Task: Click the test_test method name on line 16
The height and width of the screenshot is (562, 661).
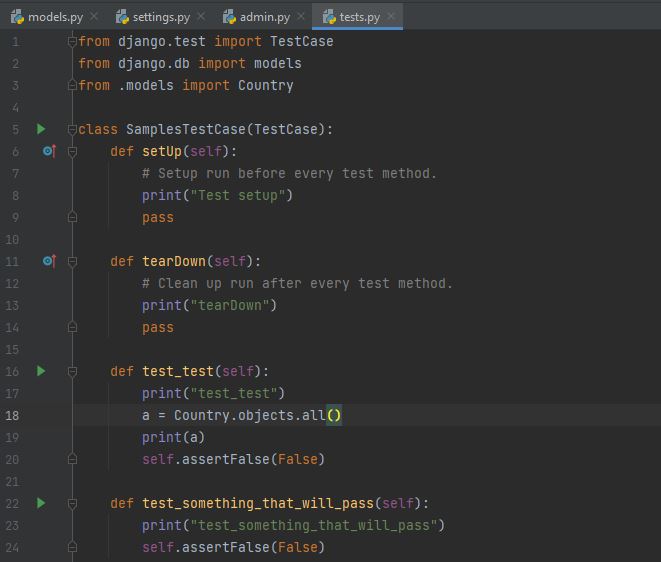Action: click(178, 371)
